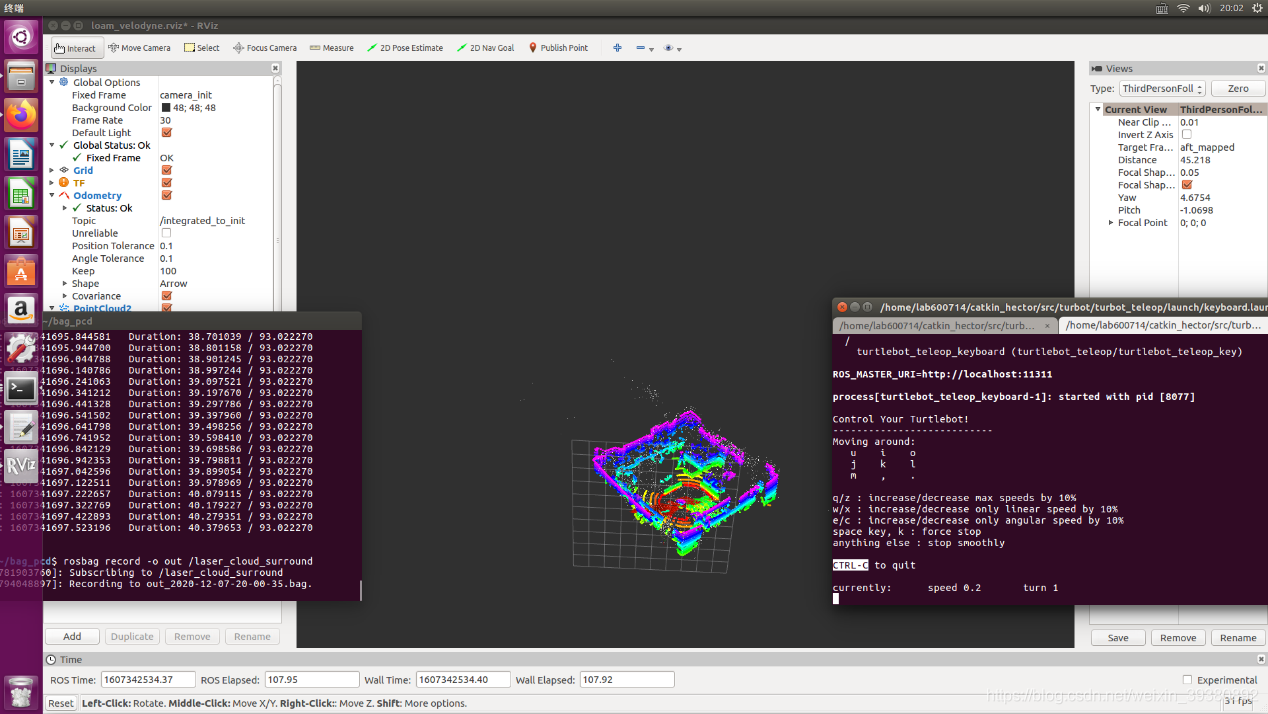Click the Add display button
The width and height of the screenshot is (1268, 714).
[x=72, y=636]
